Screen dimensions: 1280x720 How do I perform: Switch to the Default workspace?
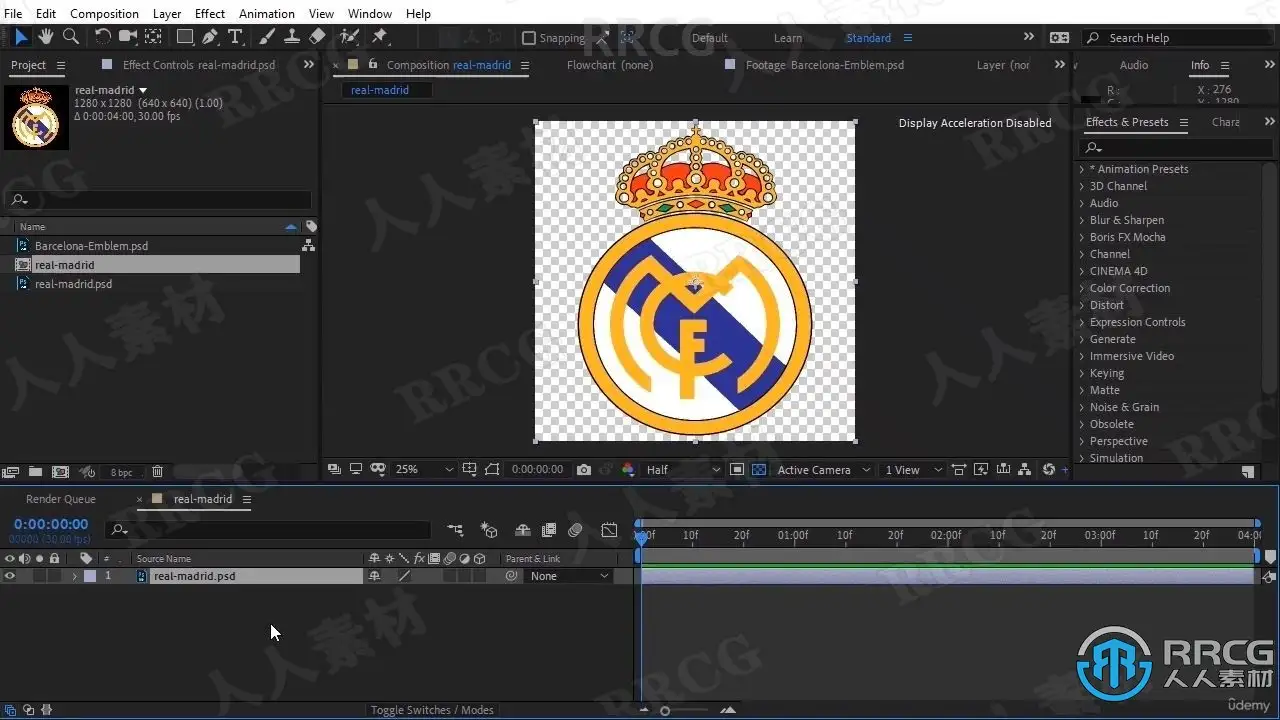point(710,38)
